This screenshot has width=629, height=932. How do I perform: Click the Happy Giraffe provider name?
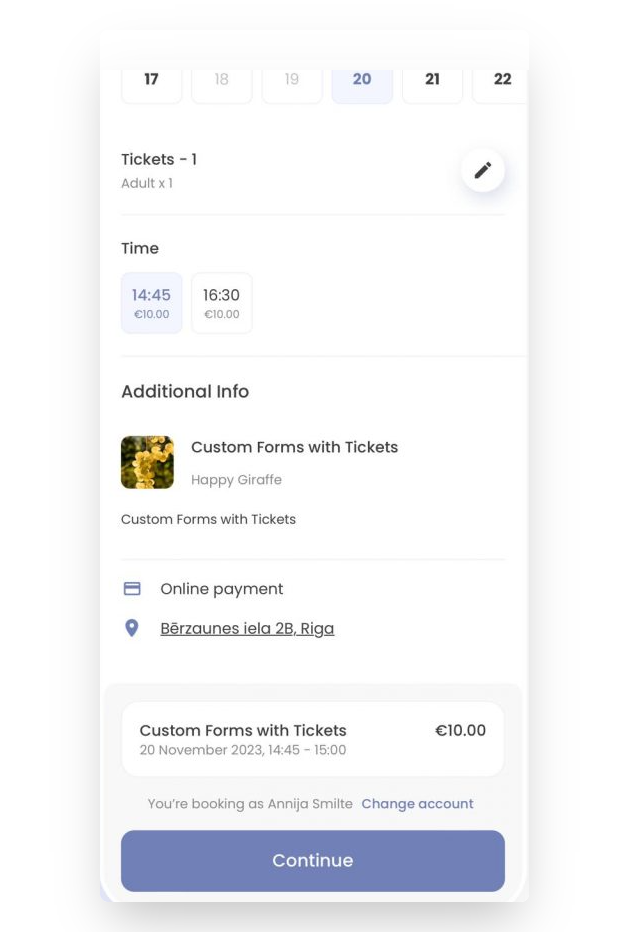[x=236, y=480]
